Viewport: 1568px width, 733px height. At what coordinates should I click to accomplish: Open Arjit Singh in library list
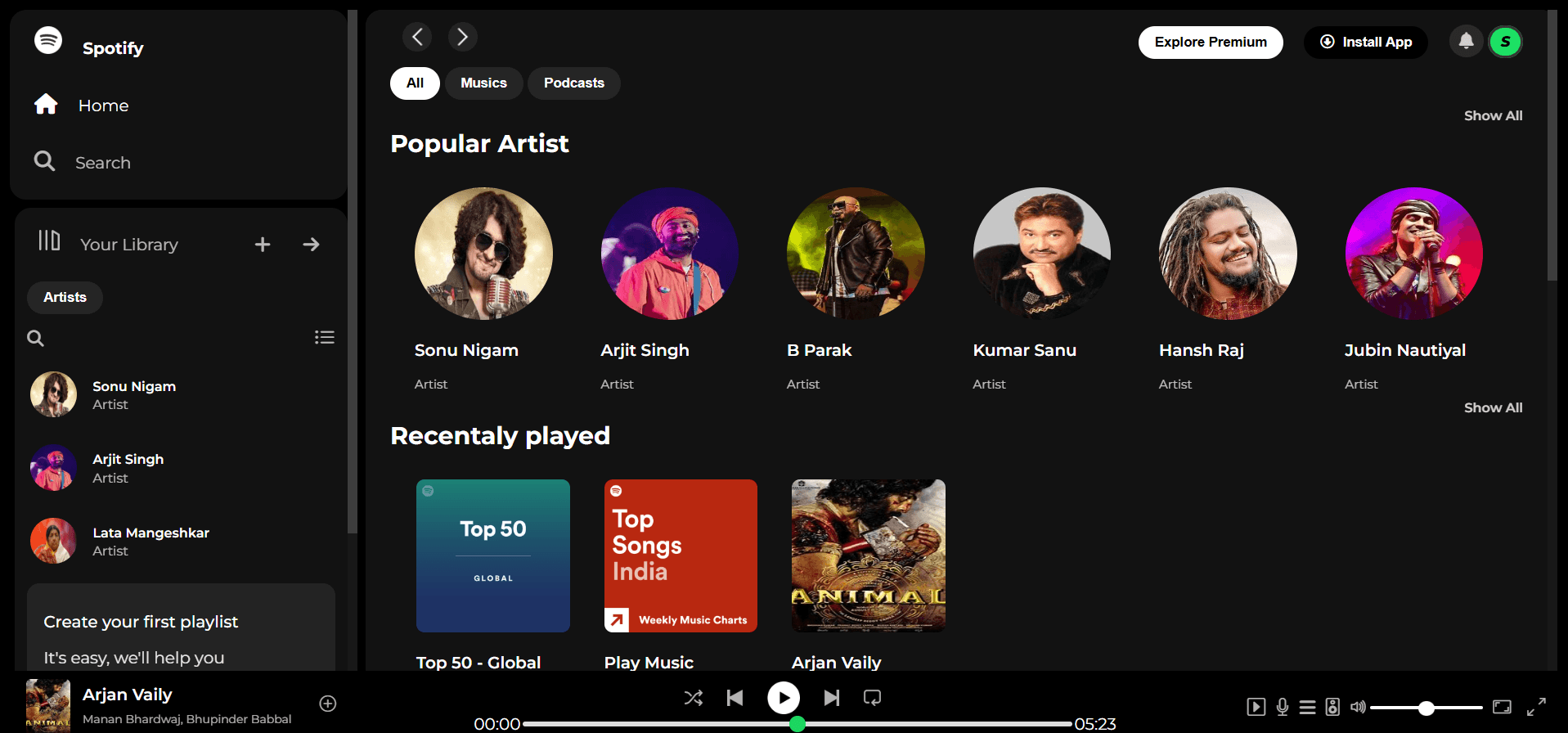(180, 468)
